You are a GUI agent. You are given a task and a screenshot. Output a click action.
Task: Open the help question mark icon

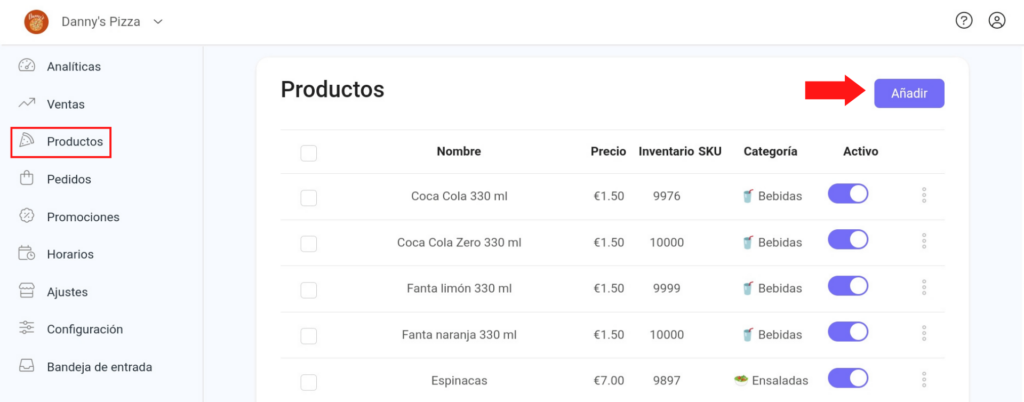[964, 21]
